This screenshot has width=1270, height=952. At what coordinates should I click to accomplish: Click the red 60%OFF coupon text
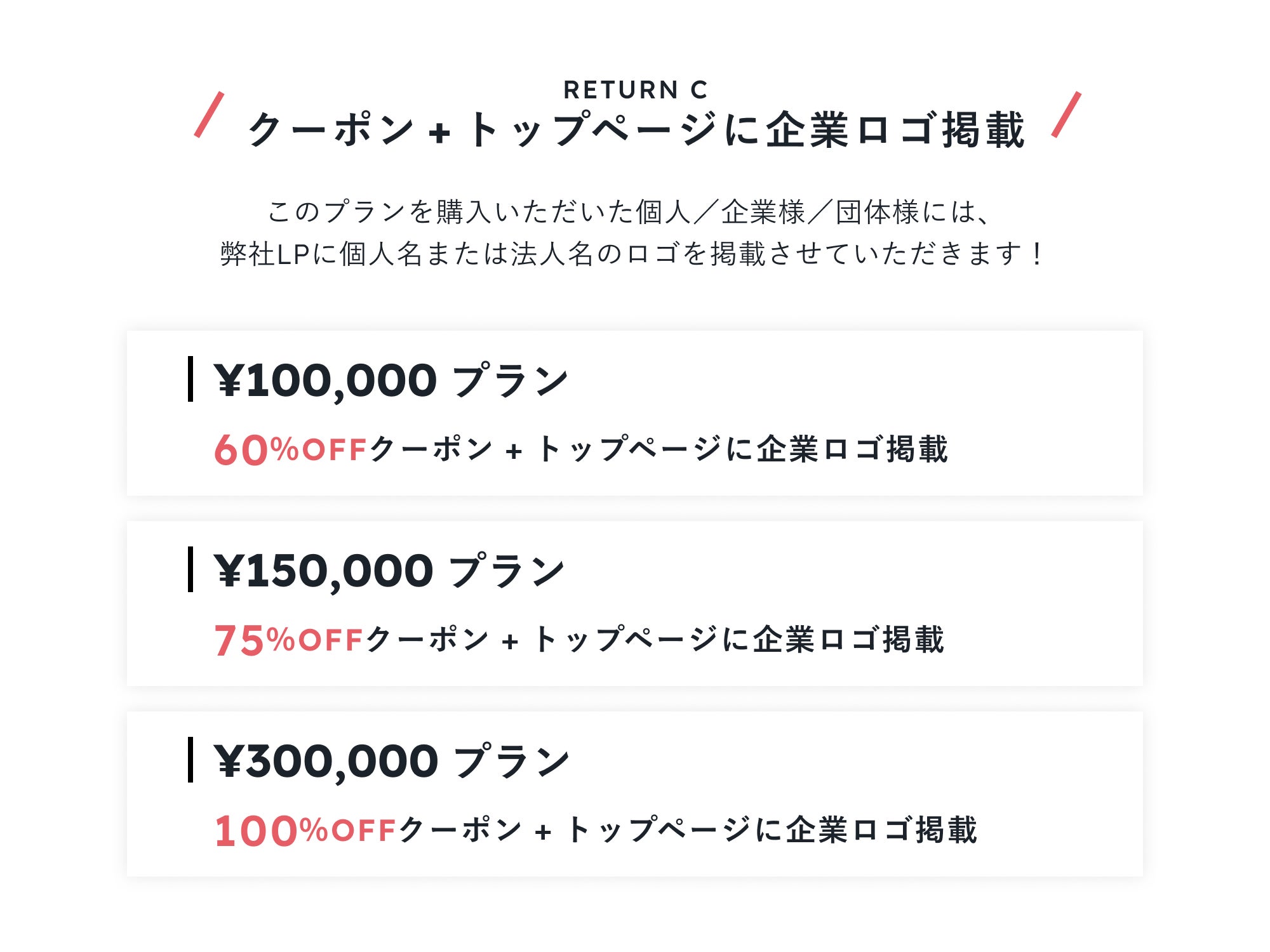(290, 450)
